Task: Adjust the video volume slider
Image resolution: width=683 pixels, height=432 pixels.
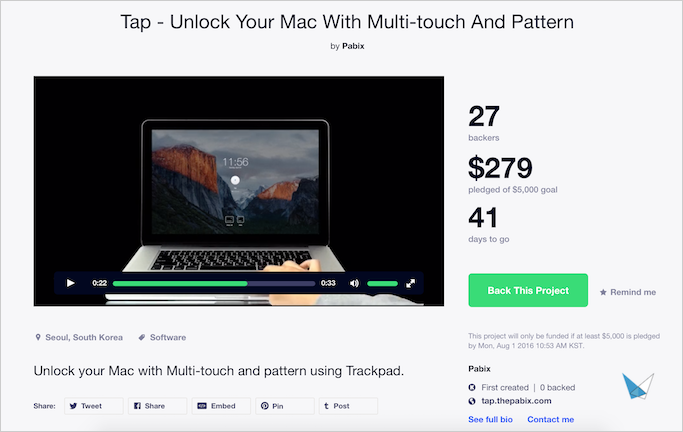Action: click(382, 284)
